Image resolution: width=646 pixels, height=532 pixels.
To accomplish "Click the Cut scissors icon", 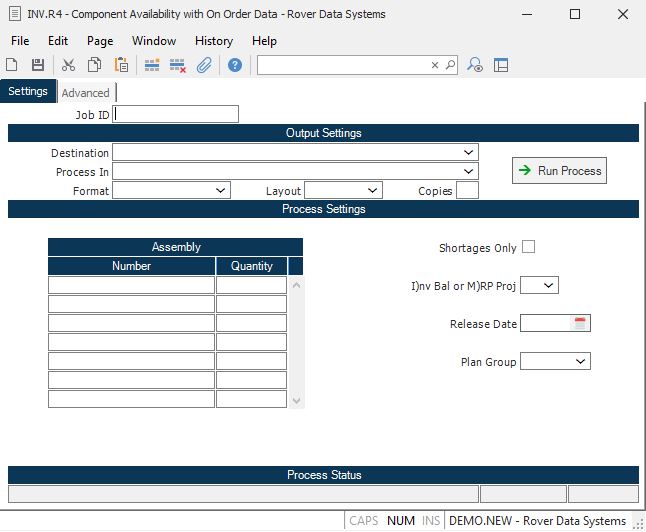I will pos(68,65).
